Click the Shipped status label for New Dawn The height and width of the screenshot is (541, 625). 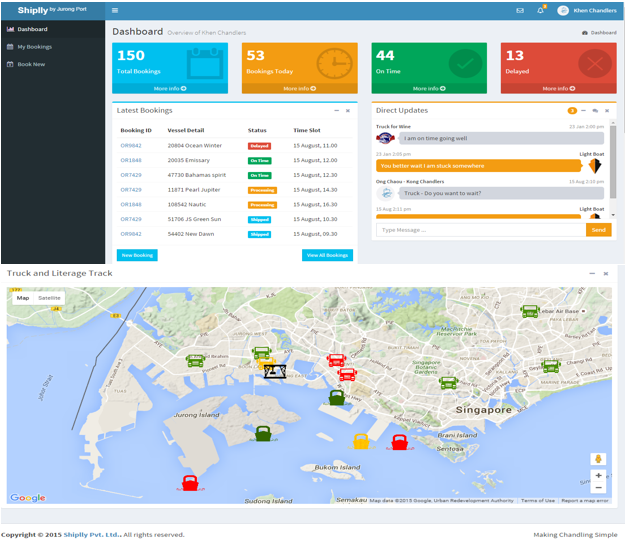[259, 234]
